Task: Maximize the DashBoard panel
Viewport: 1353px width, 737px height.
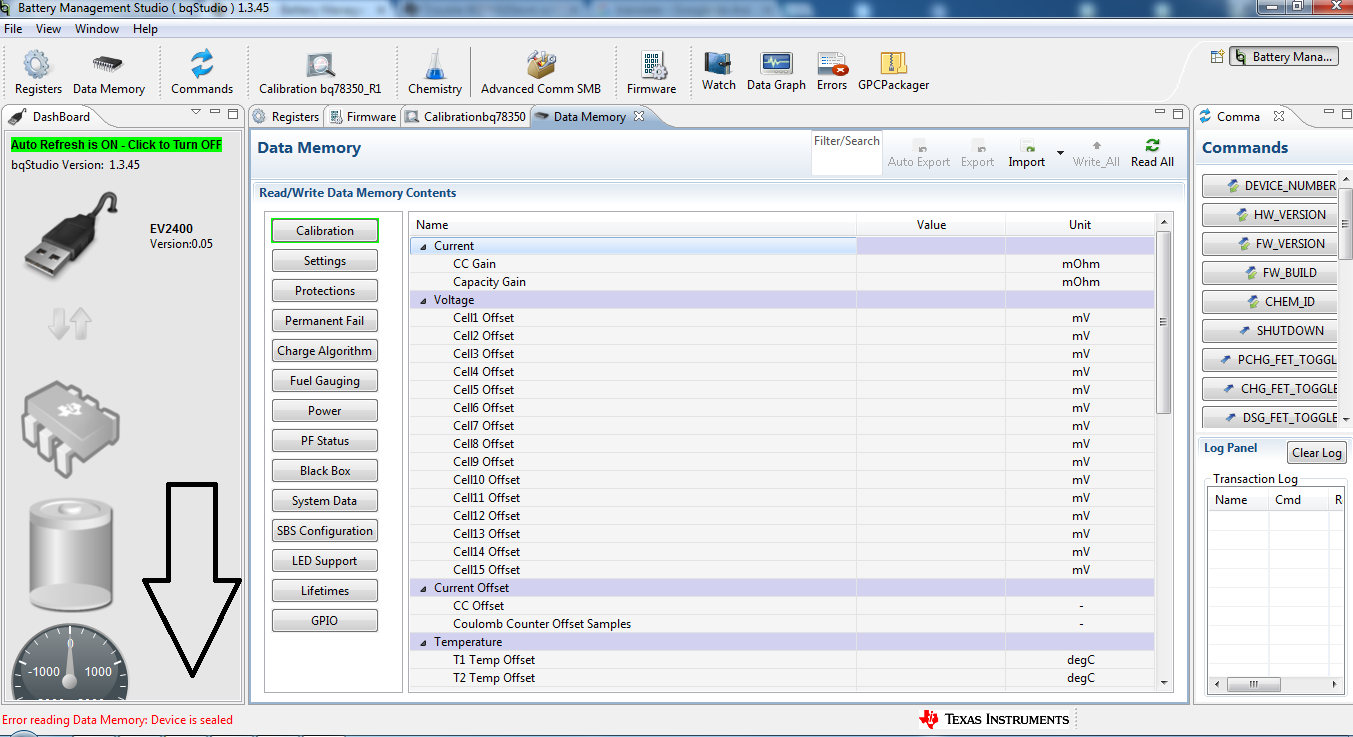Action: click(x=233, y=114)
